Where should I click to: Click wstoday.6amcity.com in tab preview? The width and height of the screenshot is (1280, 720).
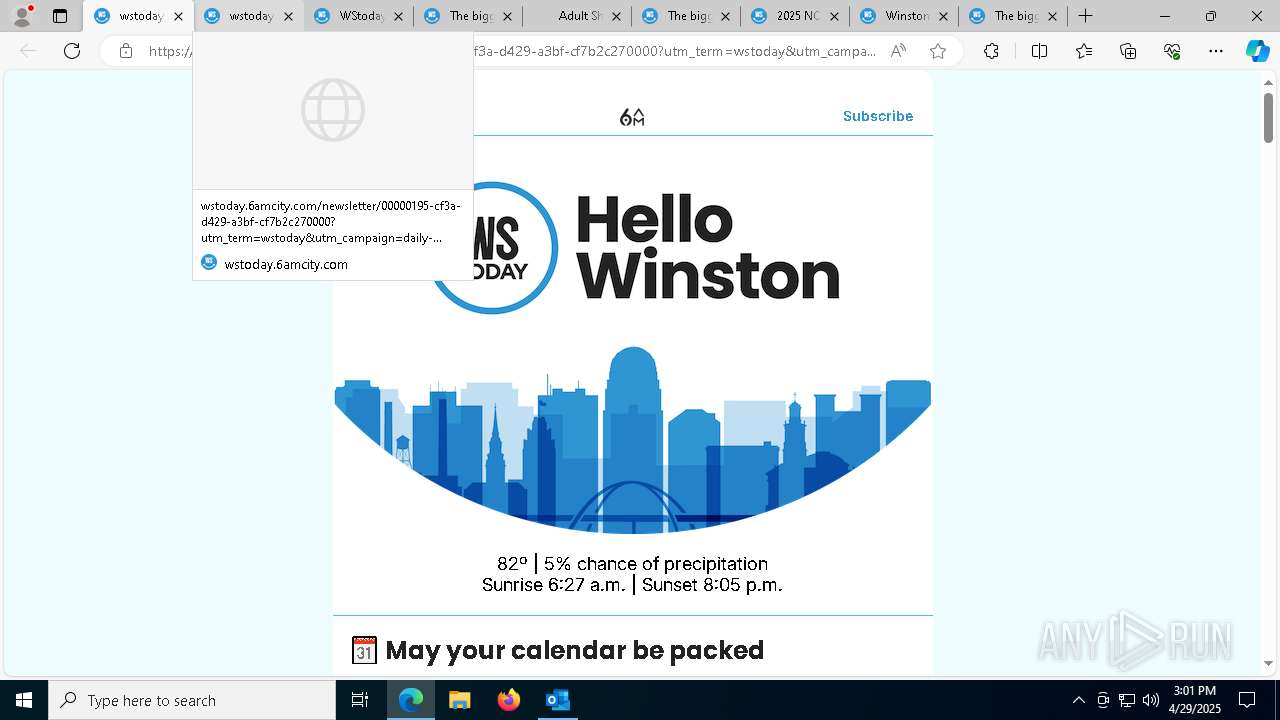[x=286, y=264]
